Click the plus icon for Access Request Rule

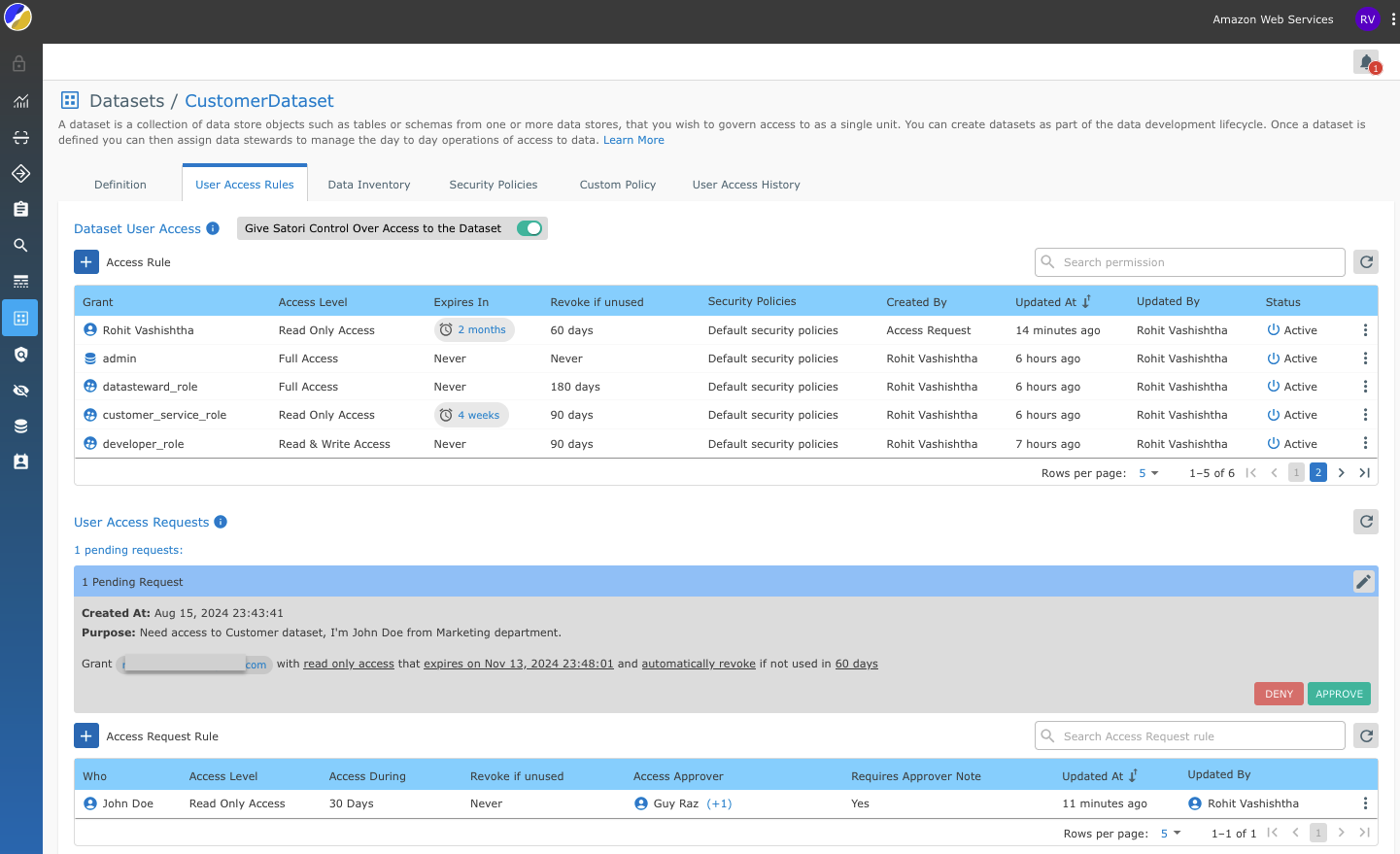(86, 736)
